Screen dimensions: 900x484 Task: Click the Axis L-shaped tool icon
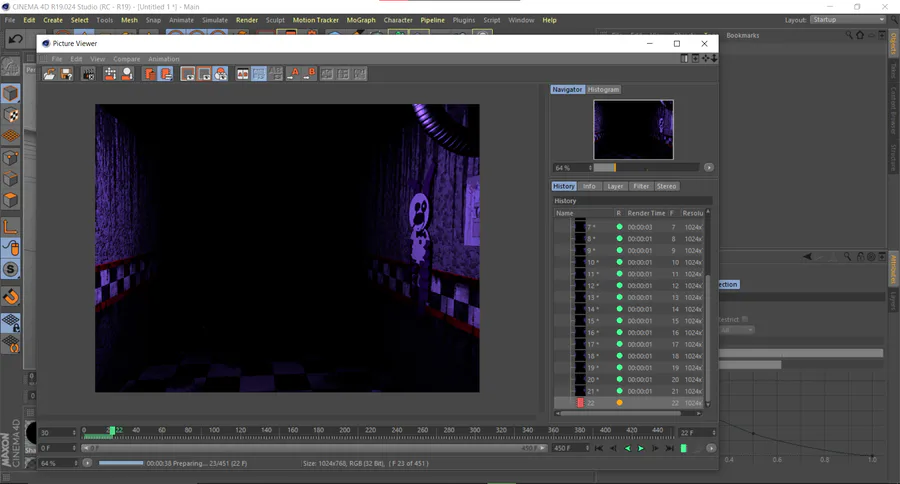11,227
